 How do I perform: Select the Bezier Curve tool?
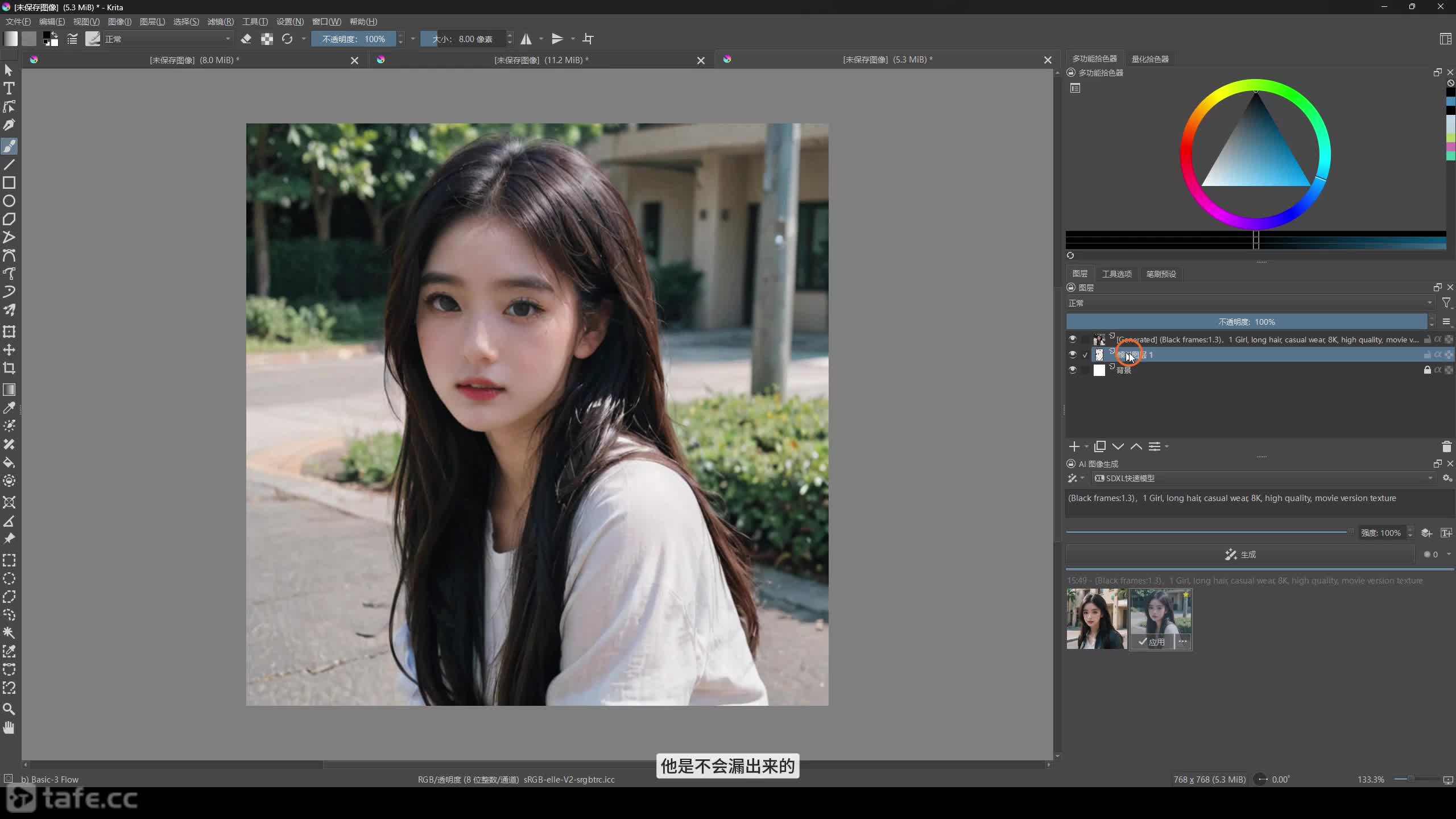[x=9, y=255]
